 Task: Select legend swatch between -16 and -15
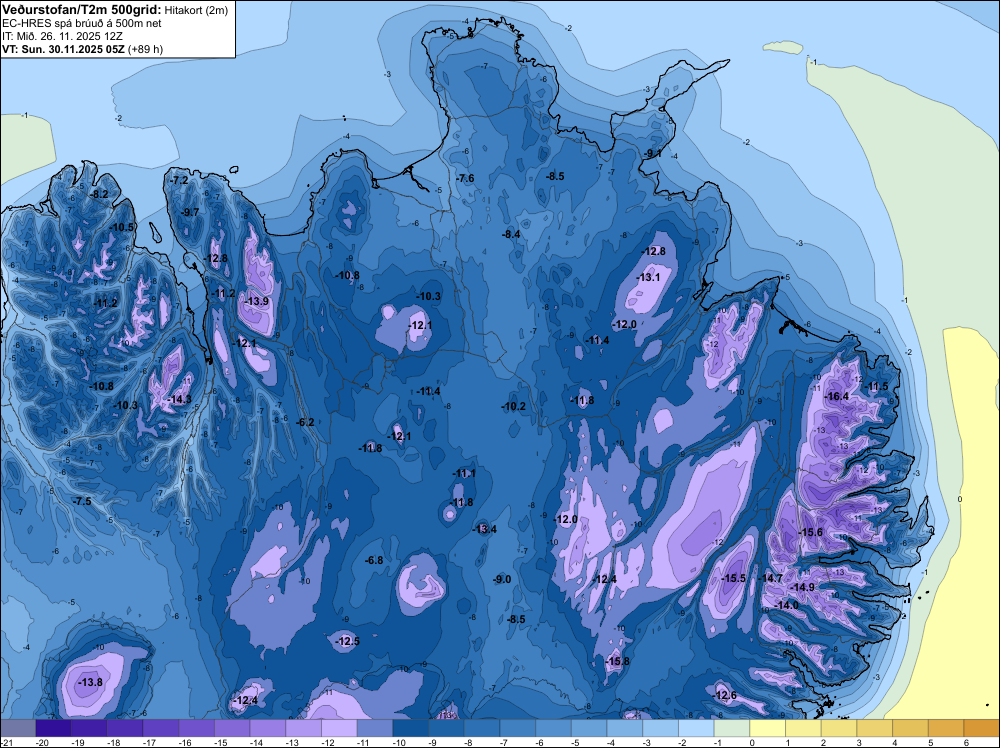(x=196, y=728)
